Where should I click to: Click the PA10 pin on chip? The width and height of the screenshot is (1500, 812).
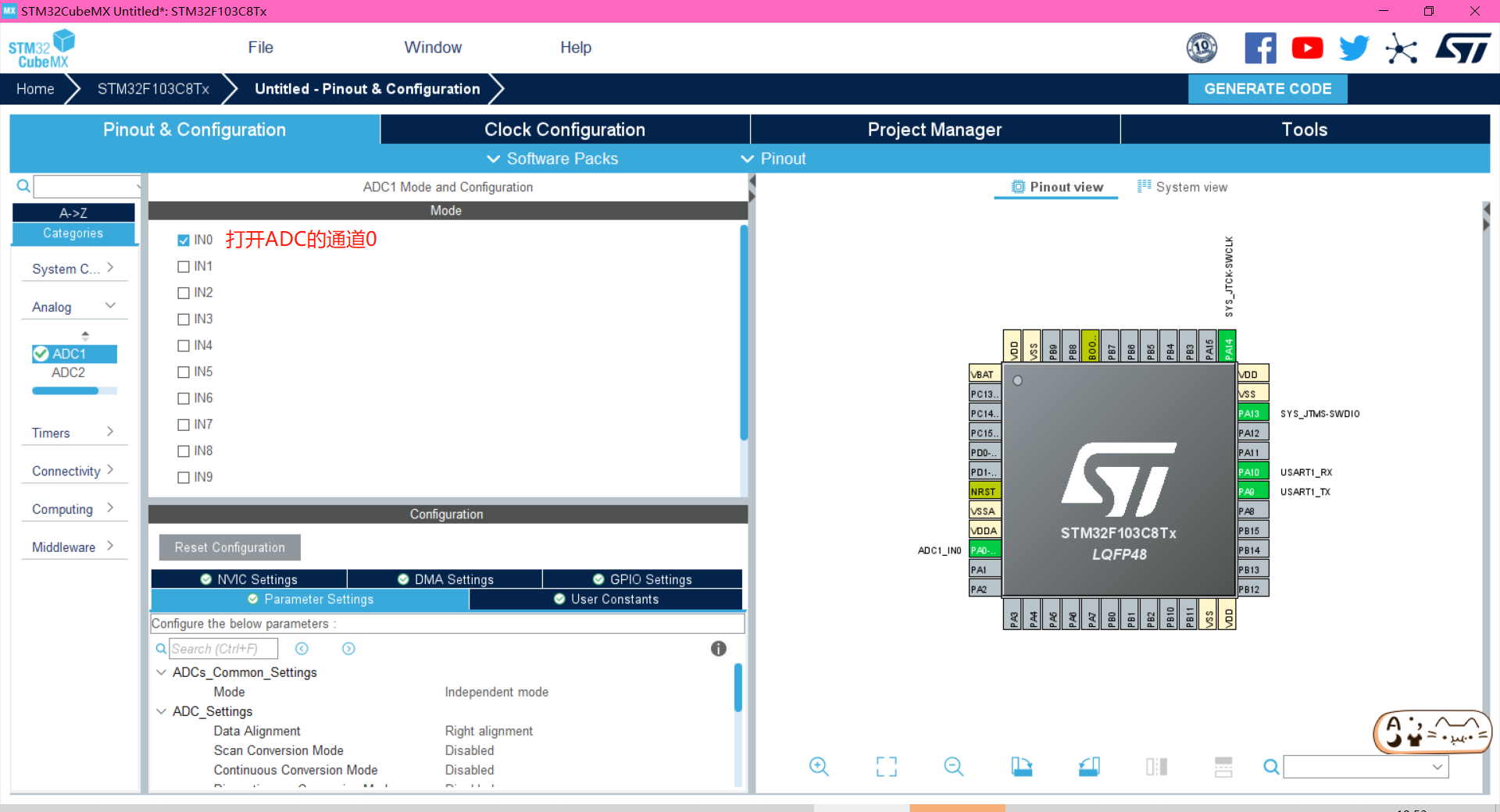[1252, 472]
